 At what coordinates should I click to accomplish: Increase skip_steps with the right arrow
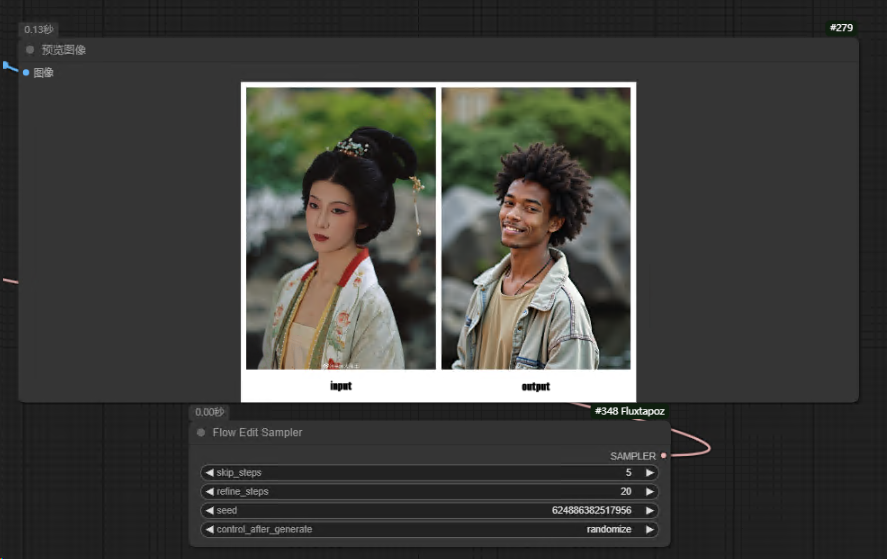(649, 473)
